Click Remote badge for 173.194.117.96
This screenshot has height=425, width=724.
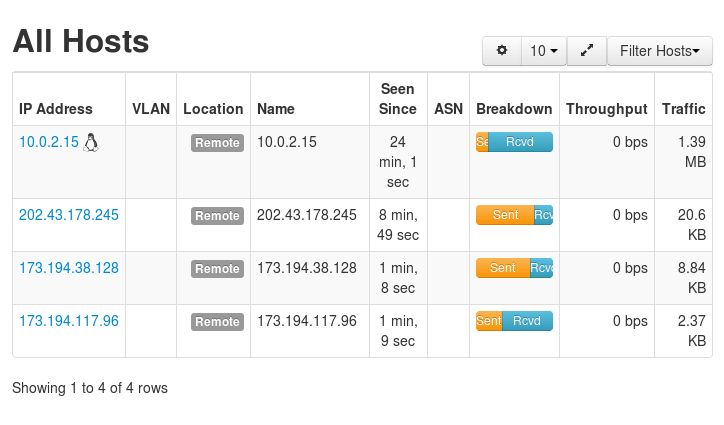217,322
